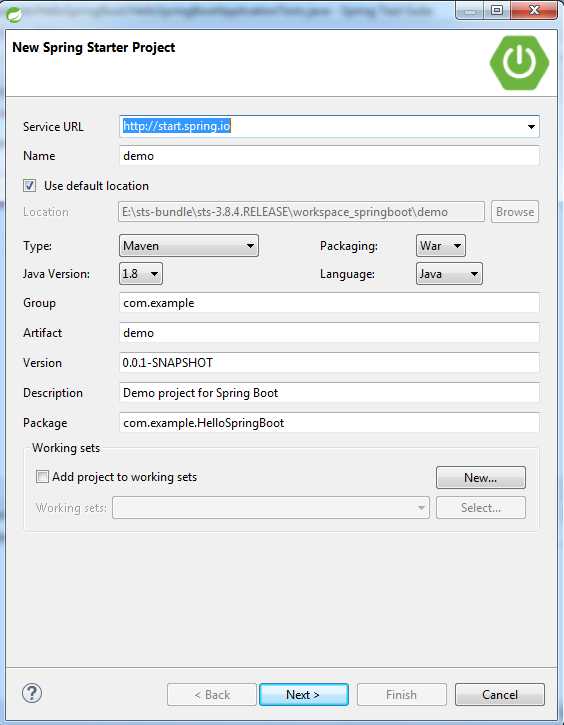Image resolution: width=564 pixels, height=725 pixels.
Task: Open the Language Java dropdown
Action: [449, 274]
